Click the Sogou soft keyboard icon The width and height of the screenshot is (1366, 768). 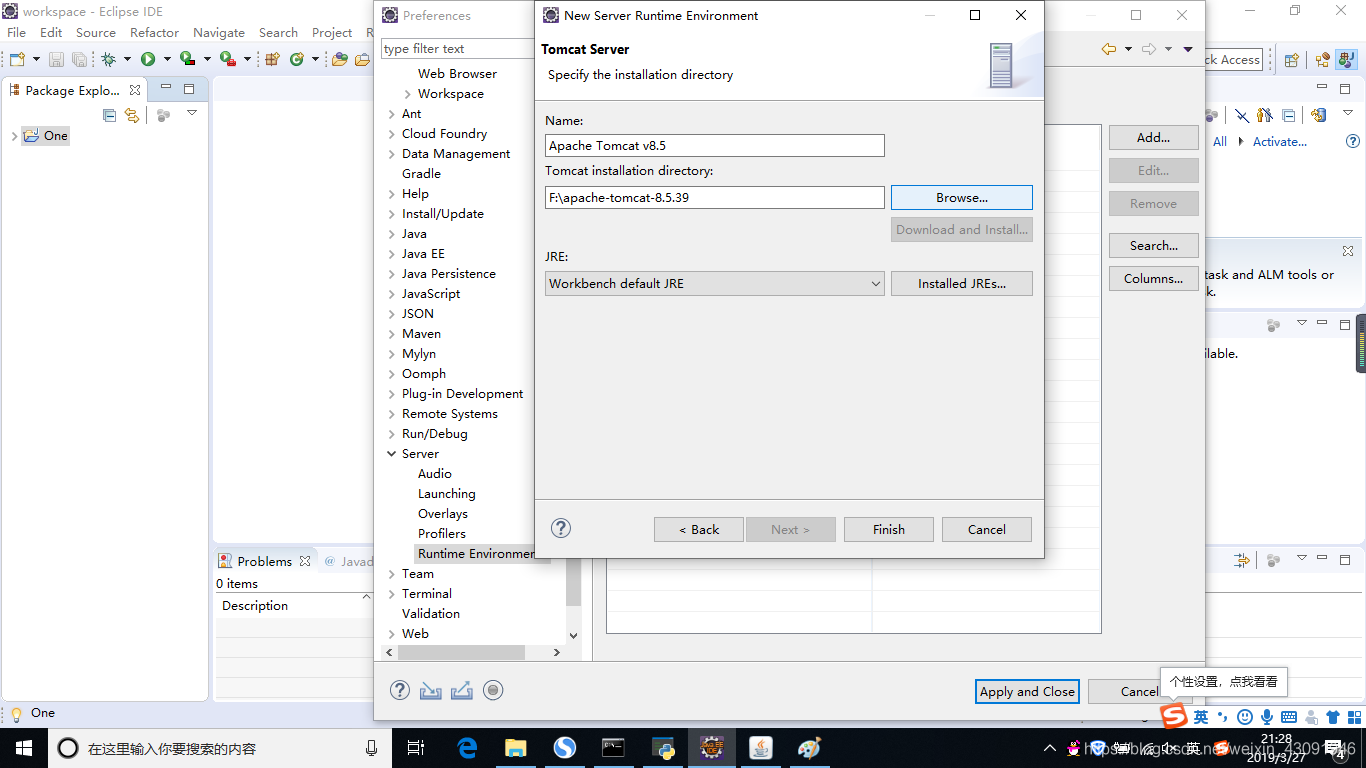tap(1289, 716)
